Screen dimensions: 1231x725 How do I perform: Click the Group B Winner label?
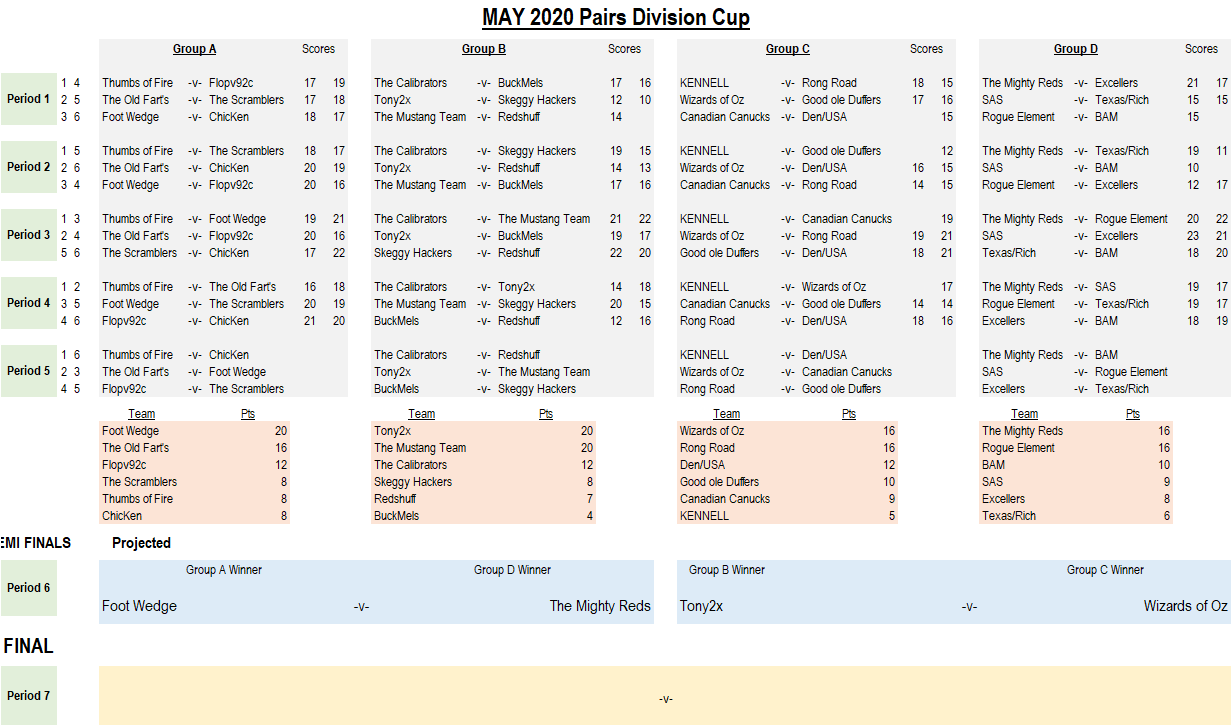click(726, 570)
